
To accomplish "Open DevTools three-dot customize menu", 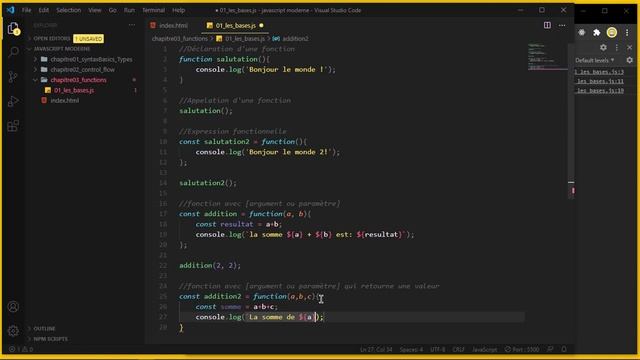I will [617, 48].
